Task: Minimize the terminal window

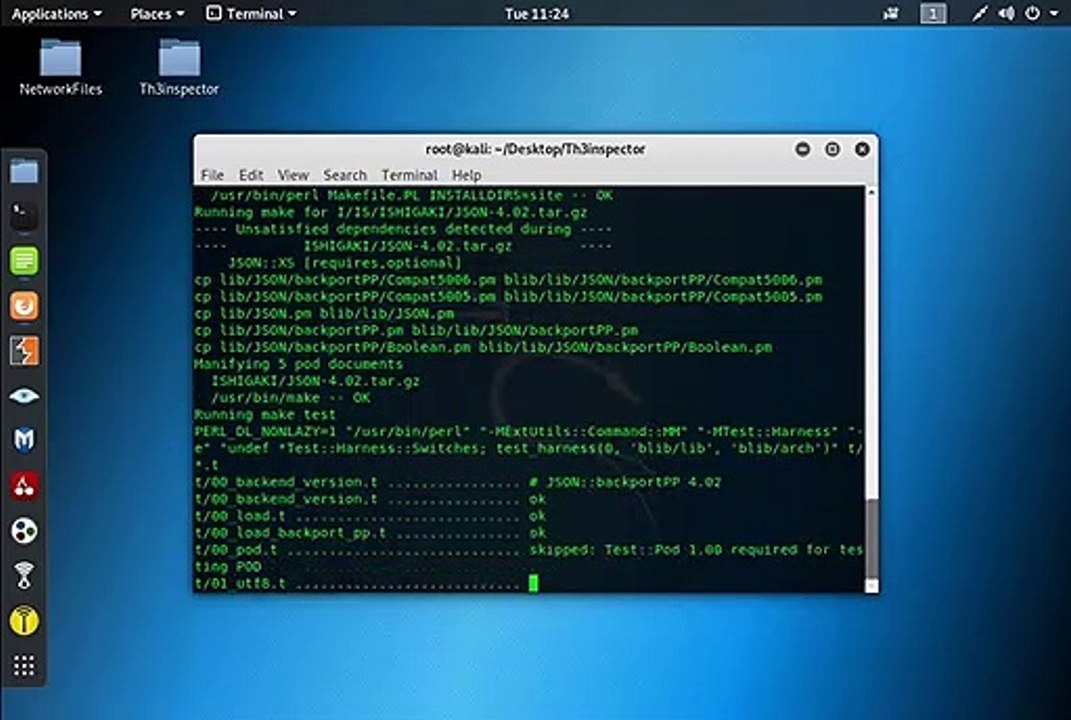Action: [x=803, y=149]
